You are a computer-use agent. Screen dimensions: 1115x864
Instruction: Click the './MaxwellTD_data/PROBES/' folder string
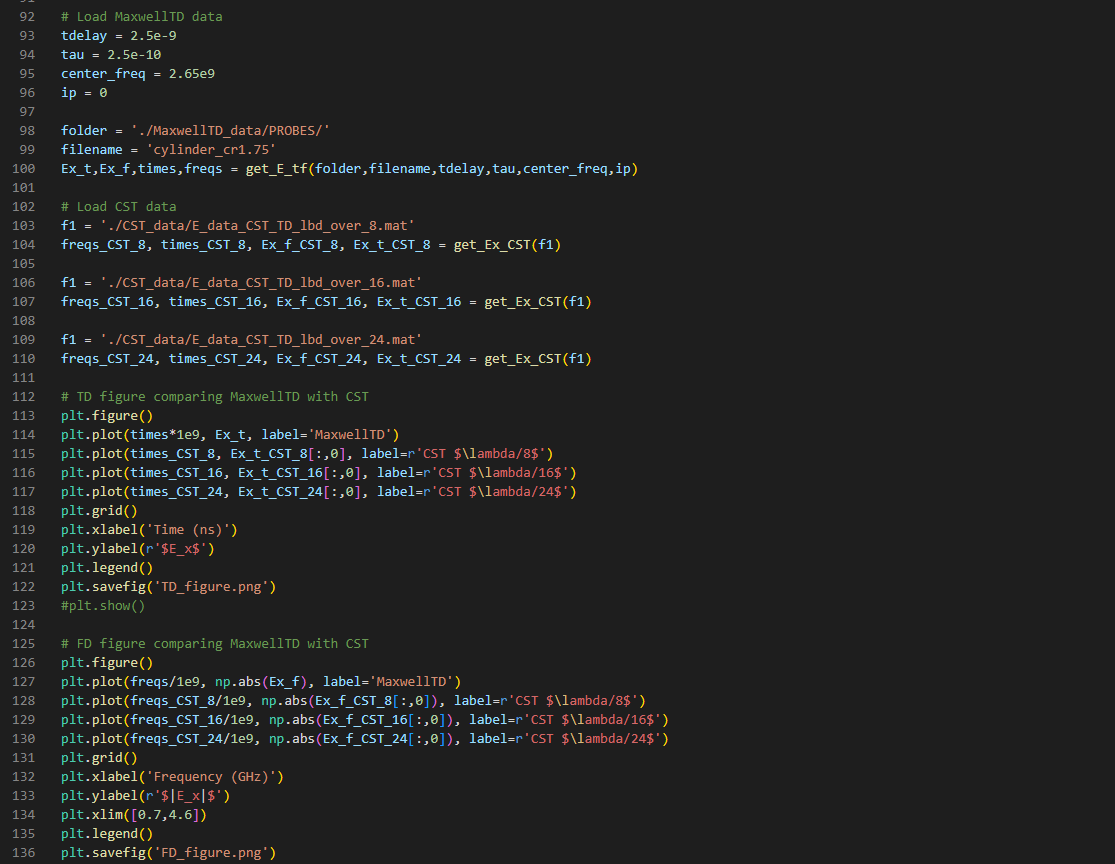tap(230, 131)
